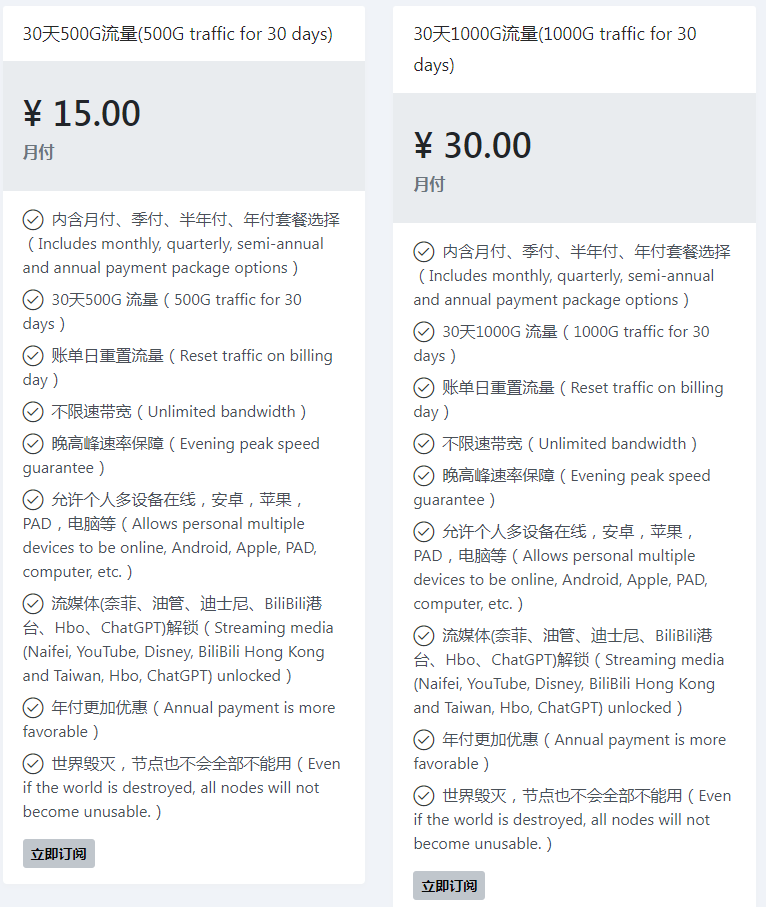
Task: Click the check icon beside 不限速带宽 in 1000G plan
Action: point(424,444)
